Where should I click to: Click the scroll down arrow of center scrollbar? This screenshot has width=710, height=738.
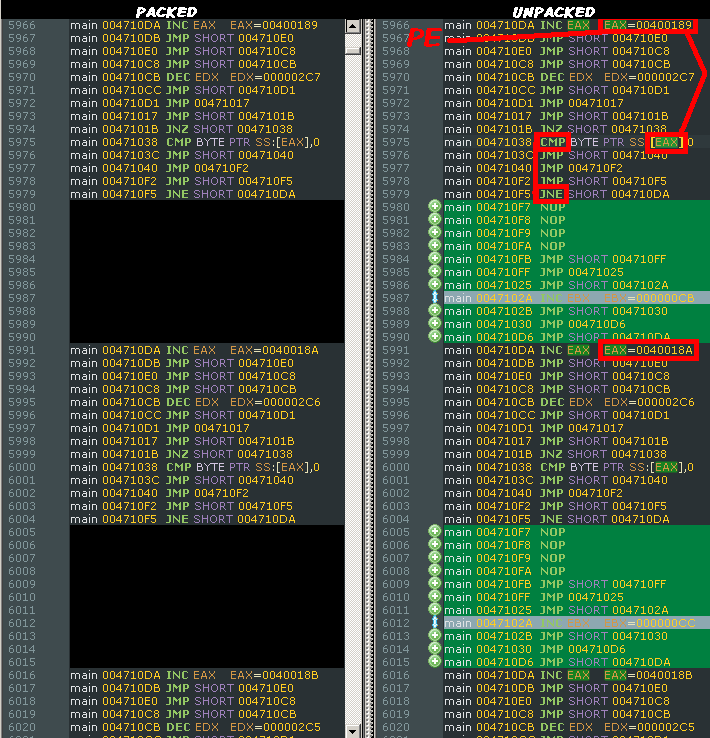click(x=353, y=730)
